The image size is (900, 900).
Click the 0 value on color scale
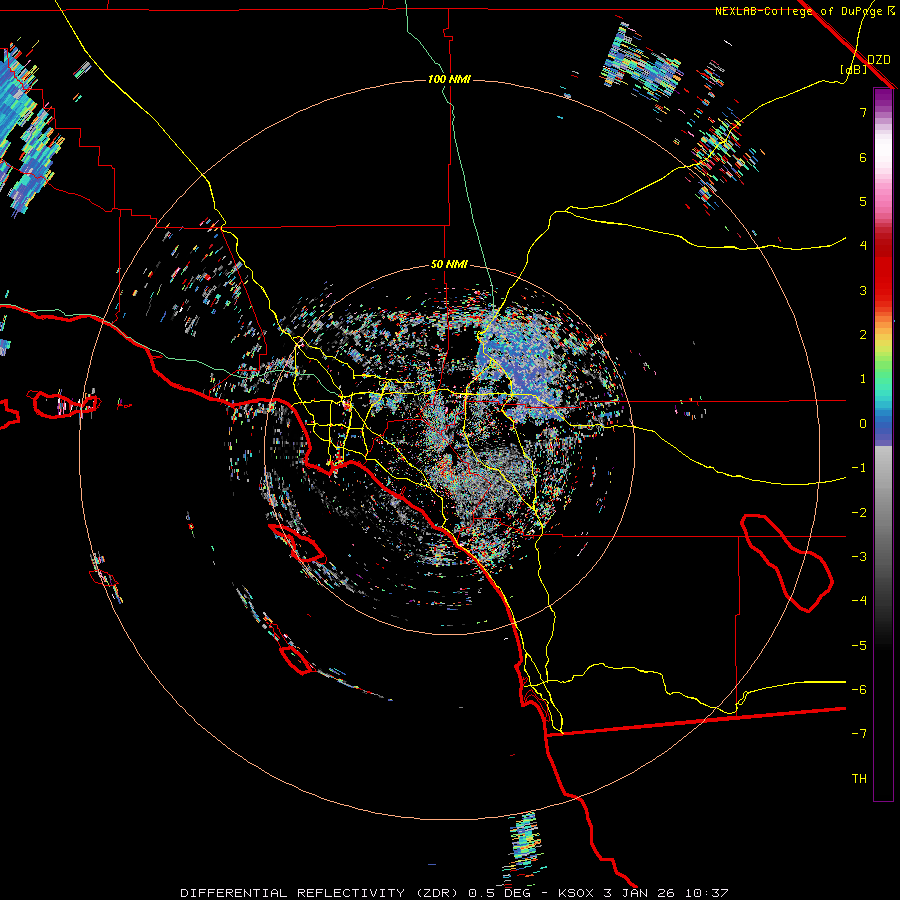coord(863,424)
